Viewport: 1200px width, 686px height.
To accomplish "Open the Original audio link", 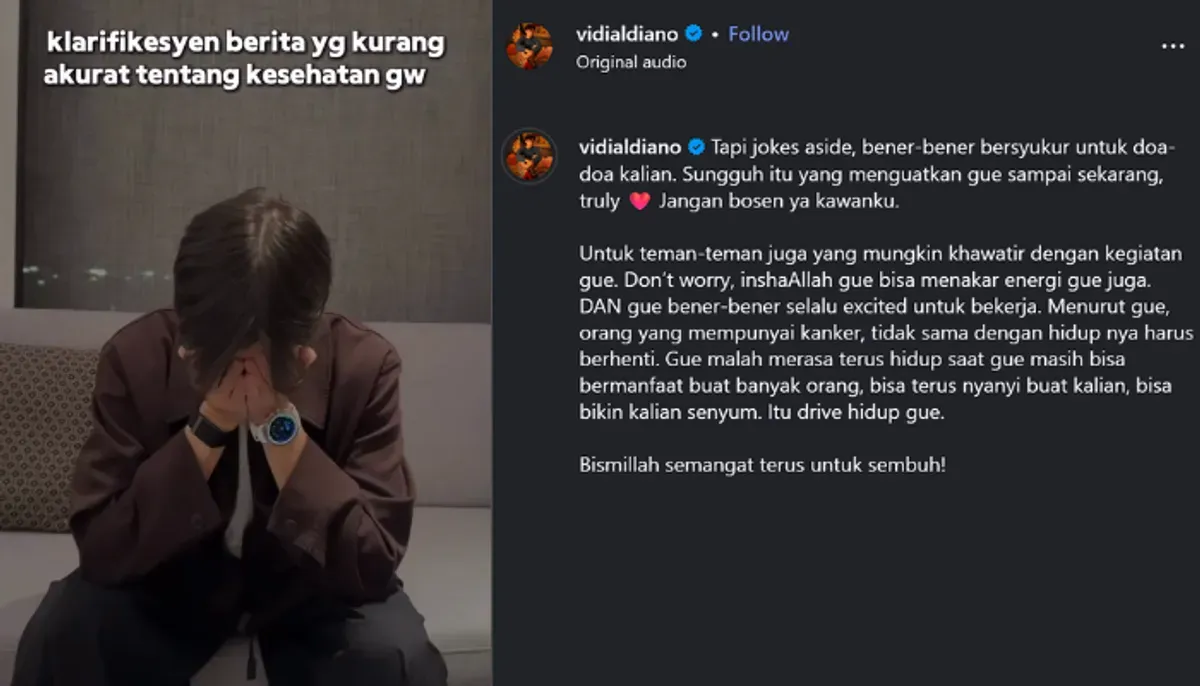I will 631,62.
